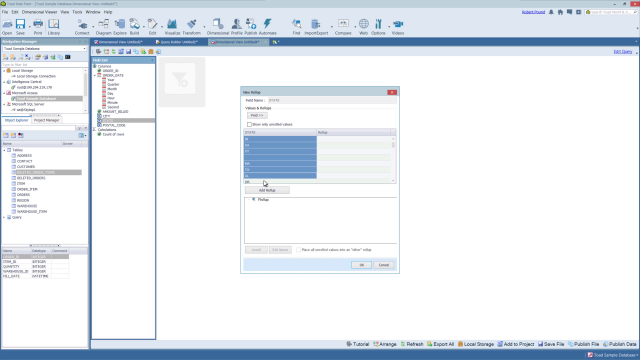
Task: Click the Connect toolbar icon
Action: tap(82, 27)
